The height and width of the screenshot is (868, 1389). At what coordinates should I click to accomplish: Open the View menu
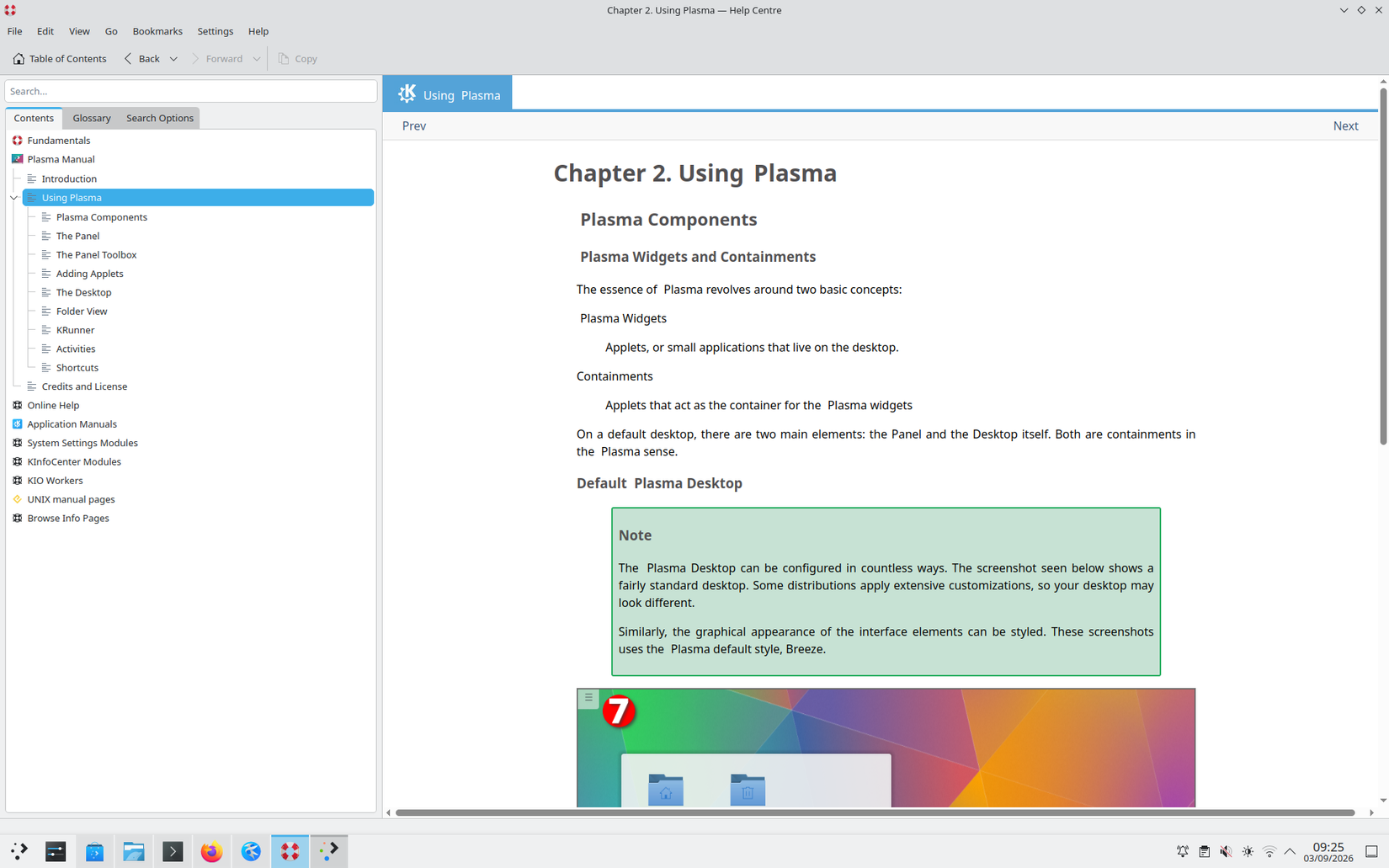click(79, 31)
